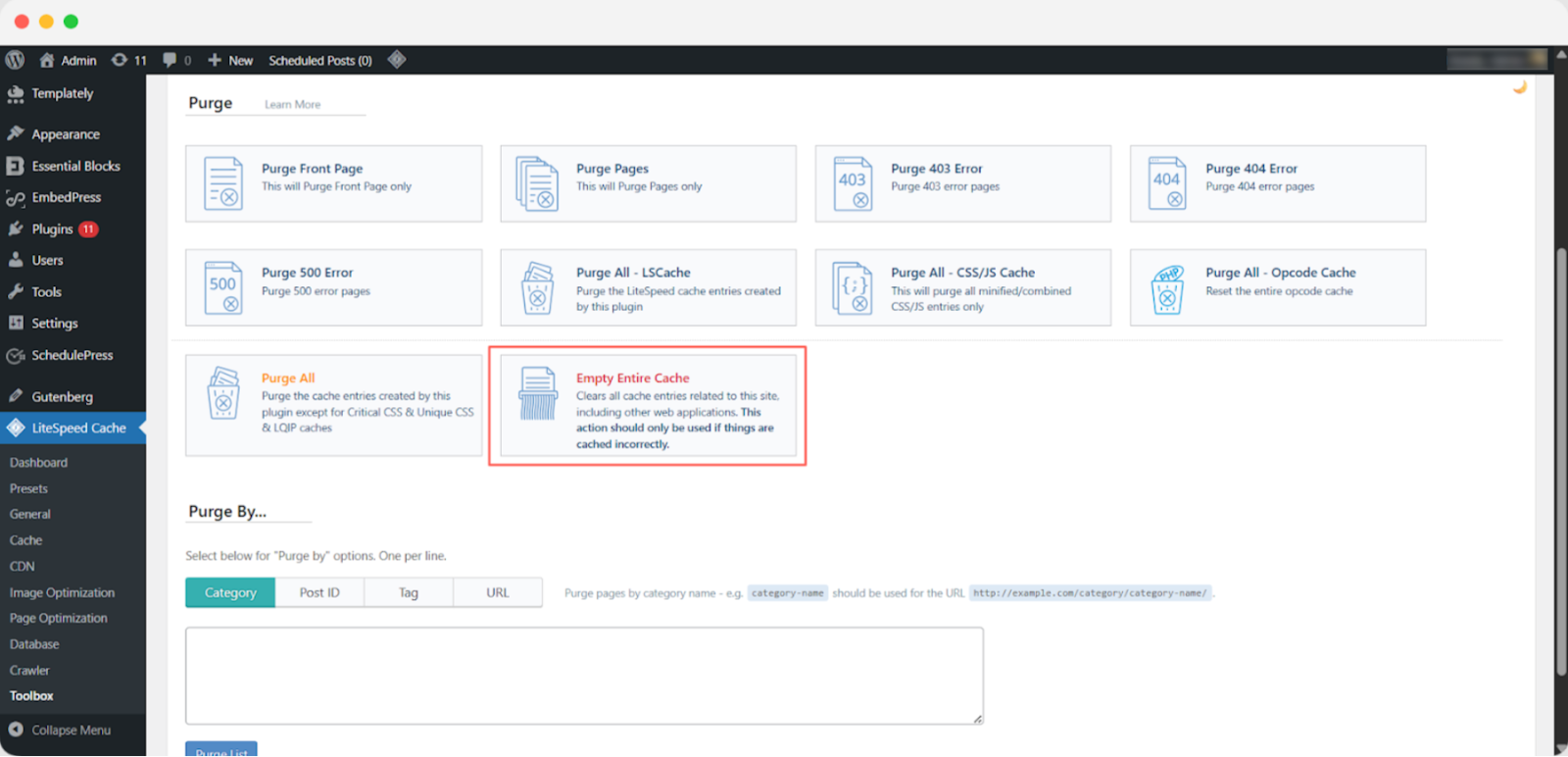Click the Opcode Cache PHP trash icon
The width and height of the screenshot is (1568, 757).
1167,288
